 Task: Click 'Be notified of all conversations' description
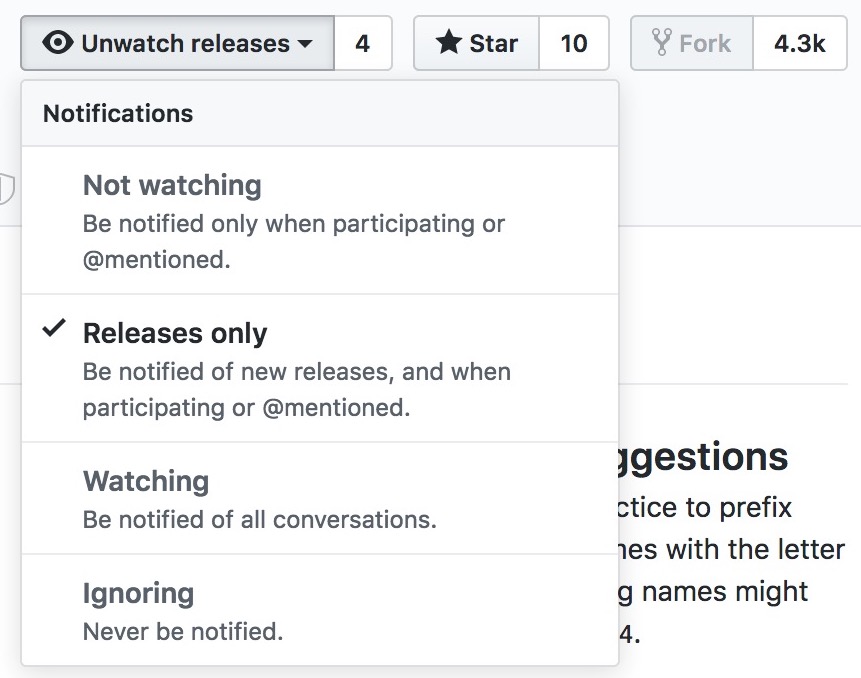coord(260,519)
